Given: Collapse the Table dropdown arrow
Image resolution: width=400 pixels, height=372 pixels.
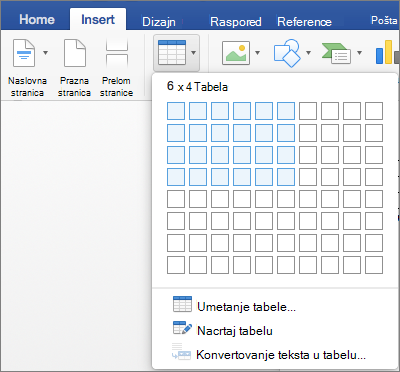Looking at the screenshot, I should (193, 53).
